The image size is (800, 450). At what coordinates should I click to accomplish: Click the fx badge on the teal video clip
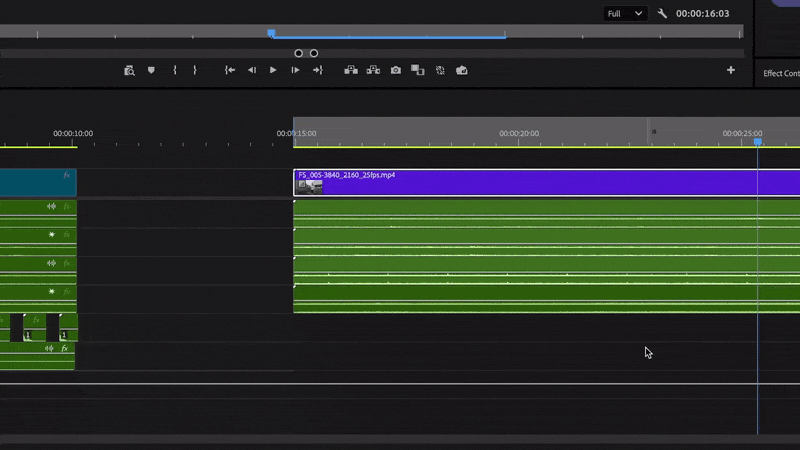(66, 175)
